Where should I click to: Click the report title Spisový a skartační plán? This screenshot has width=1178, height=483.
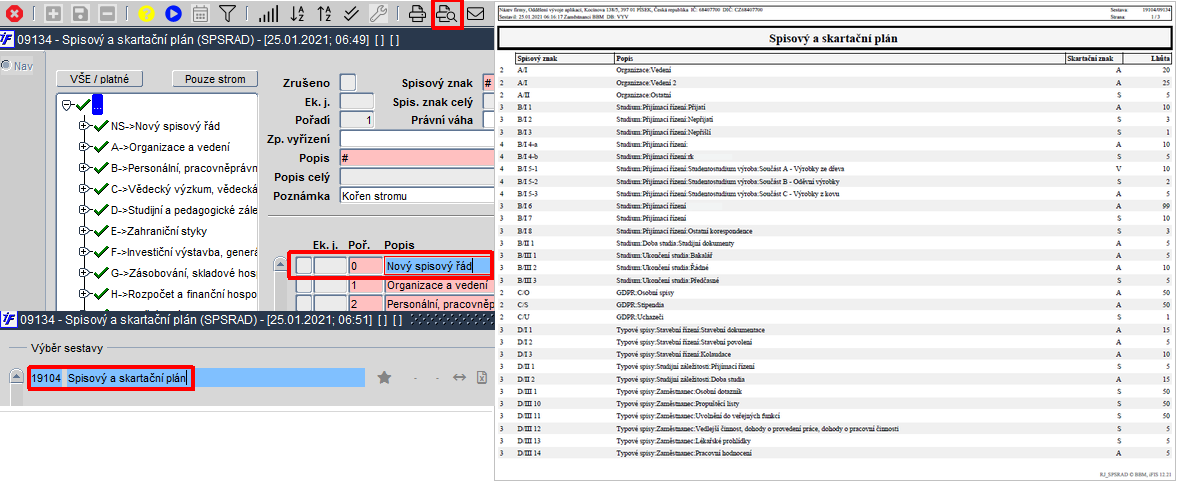pos(835,38)
